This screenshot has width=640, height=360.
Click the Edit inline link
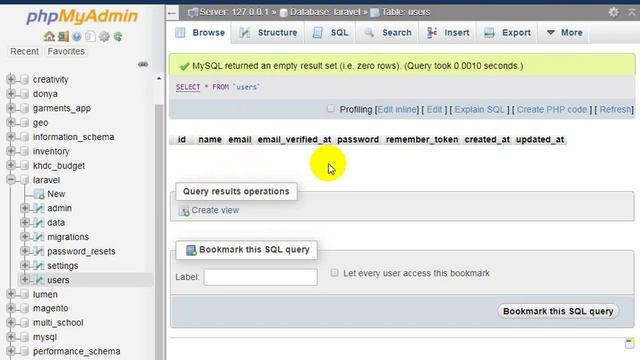point(397,109)
